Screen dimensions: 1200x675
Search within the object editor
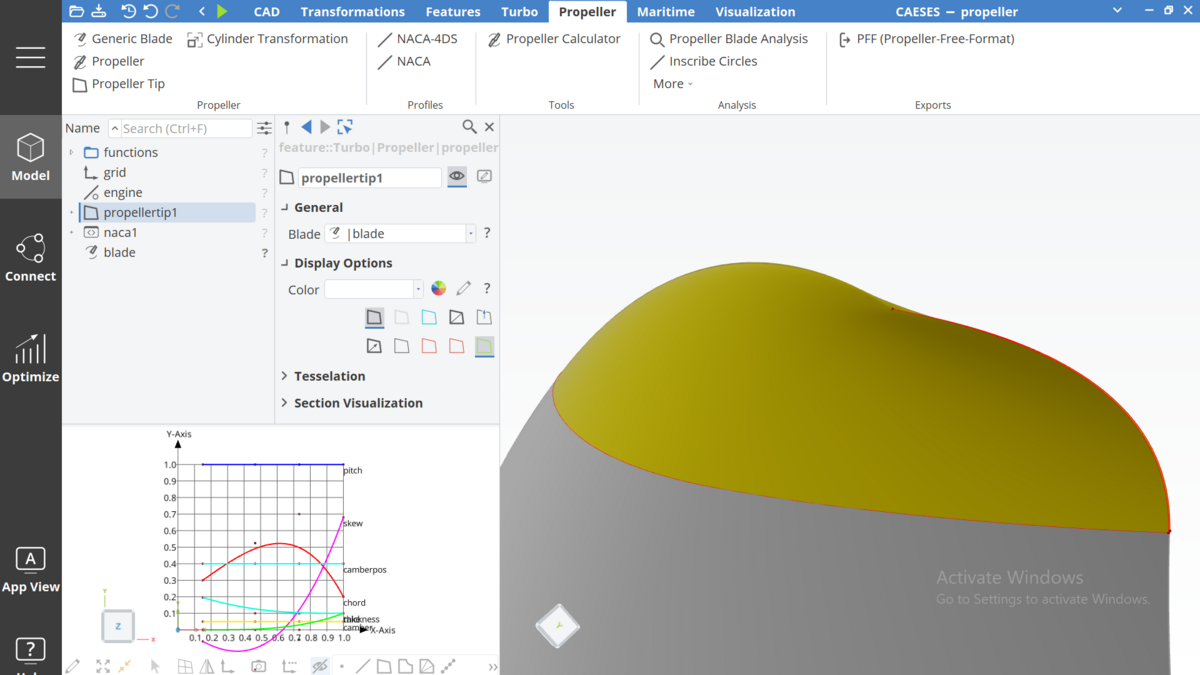click(469, 127)
